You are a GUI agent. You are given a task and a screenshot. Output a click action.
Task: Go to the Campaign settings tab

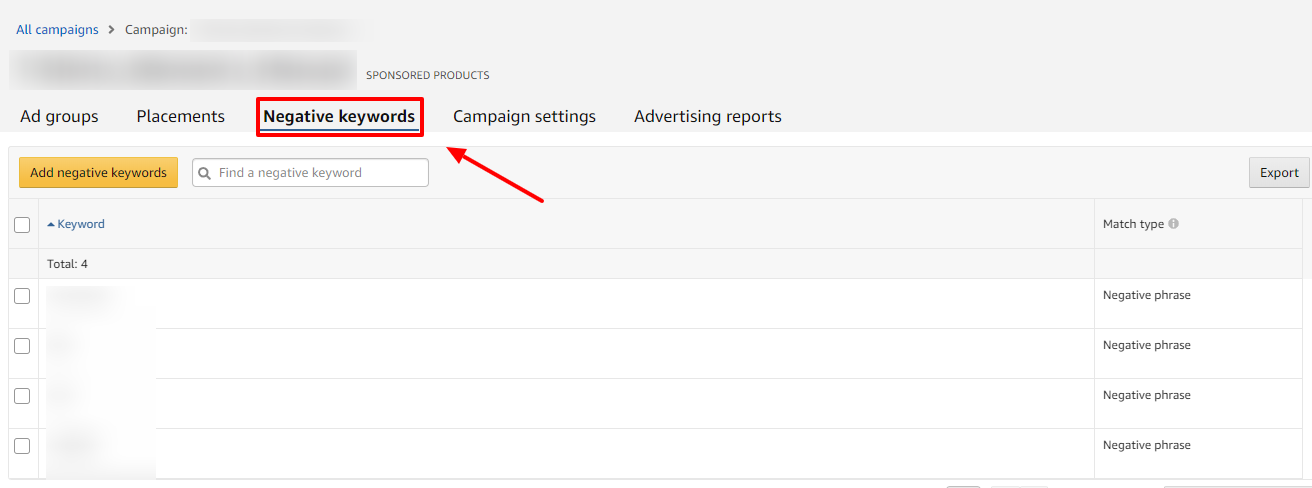click(524, 116)
